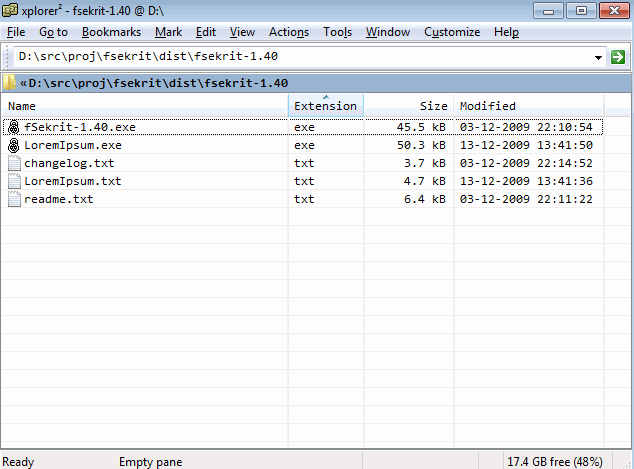Click the LoremIpsum.txt document icon
This screenshot has width=634, height=469.
[14, 181]
